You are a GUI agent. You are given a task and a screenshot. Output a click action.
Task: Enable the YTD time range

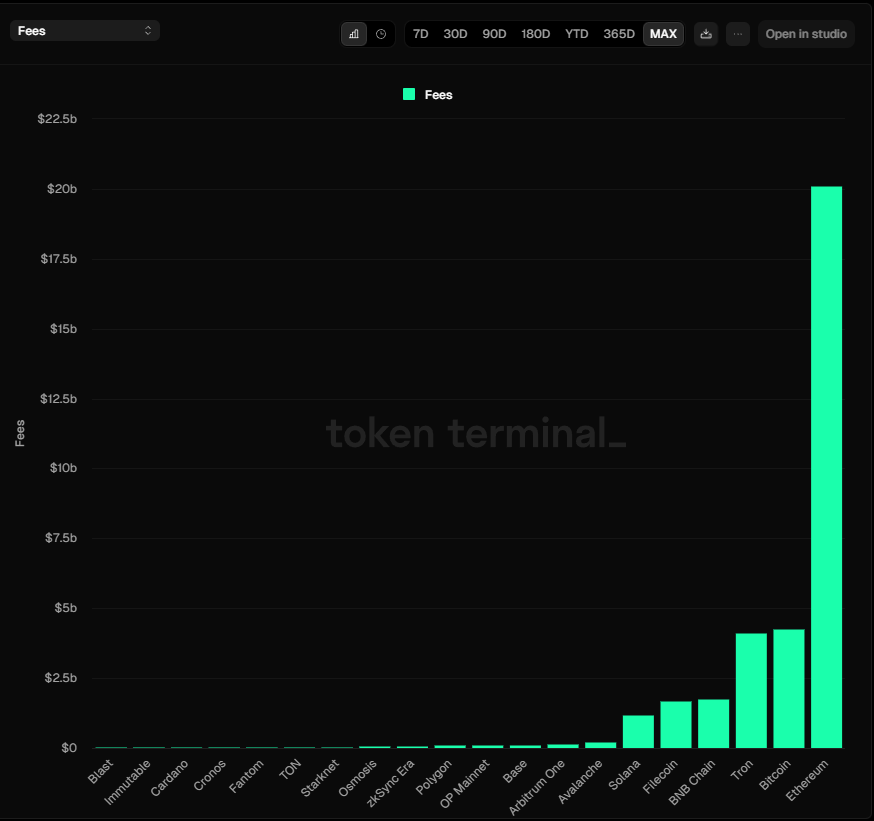(x=576, y=33)
